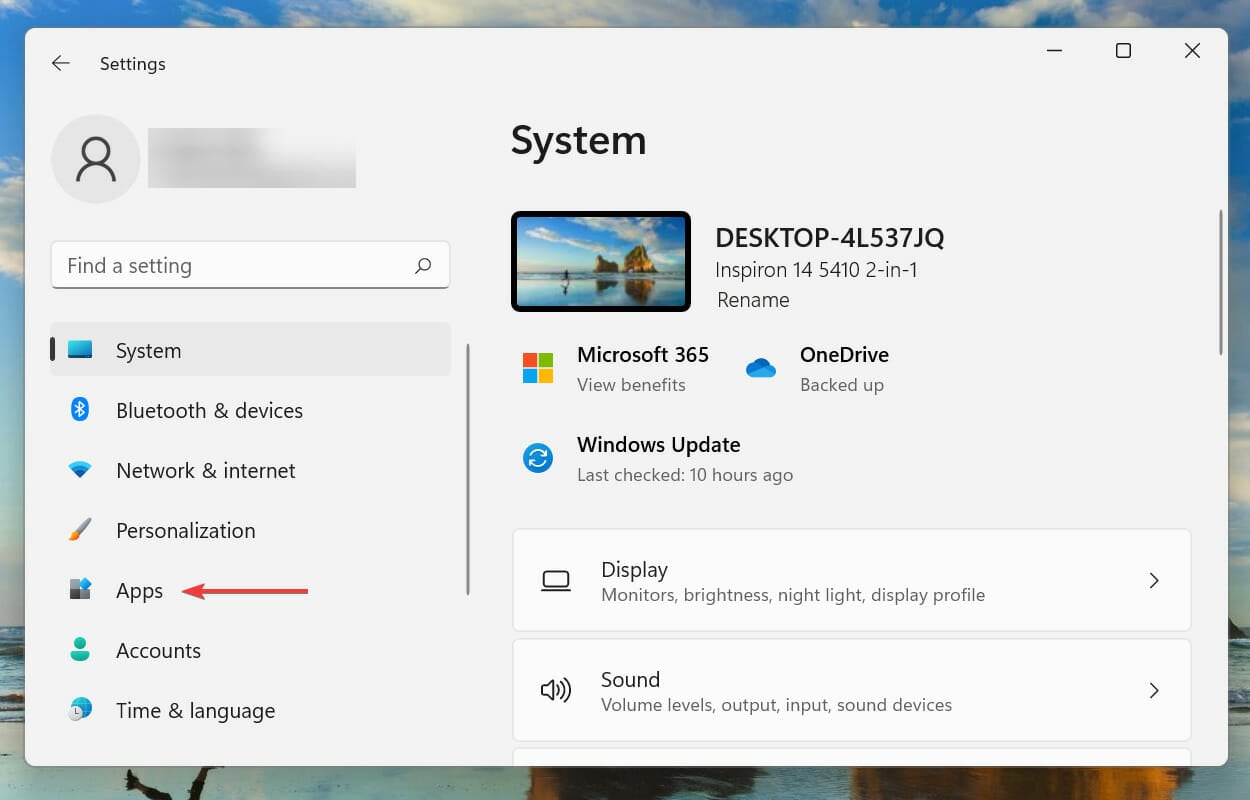Select Personalization in the sidebar

[251, 530]
